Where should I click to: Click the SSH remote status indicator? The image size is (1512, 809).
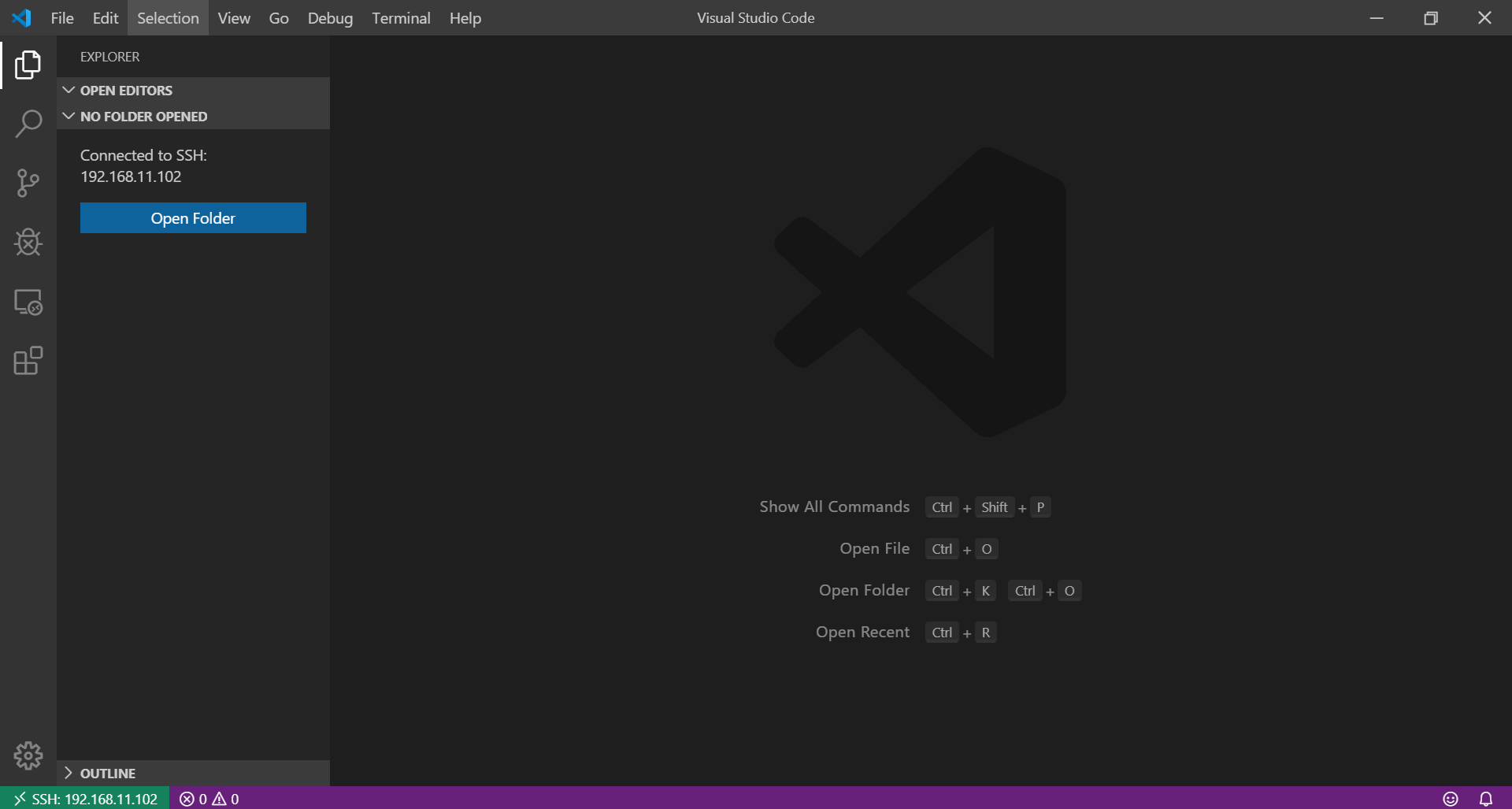pos(85,799)
